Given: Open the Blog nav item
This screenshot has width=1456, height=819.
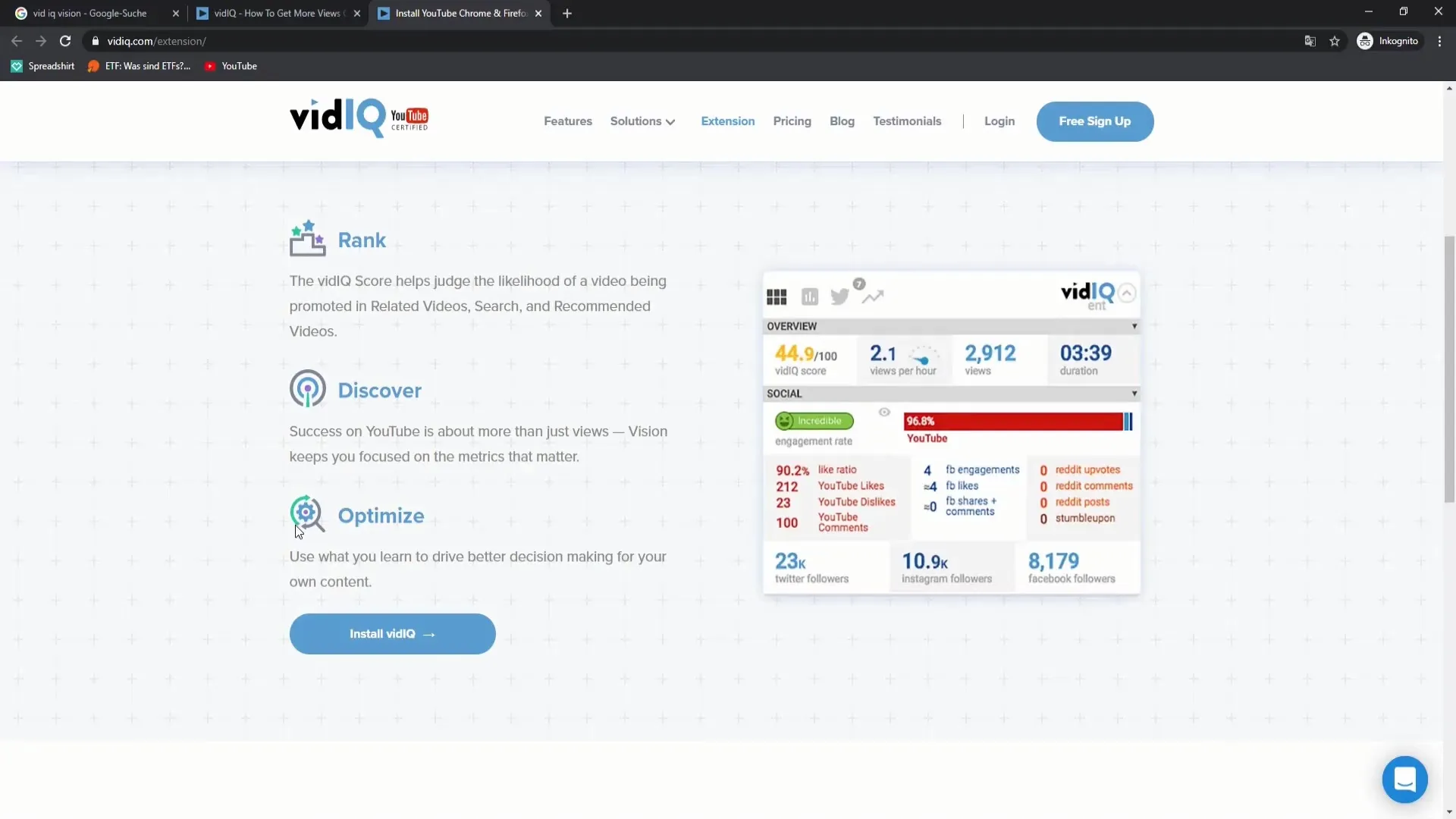Looking at the screenshot, I should tap(842, 121).
